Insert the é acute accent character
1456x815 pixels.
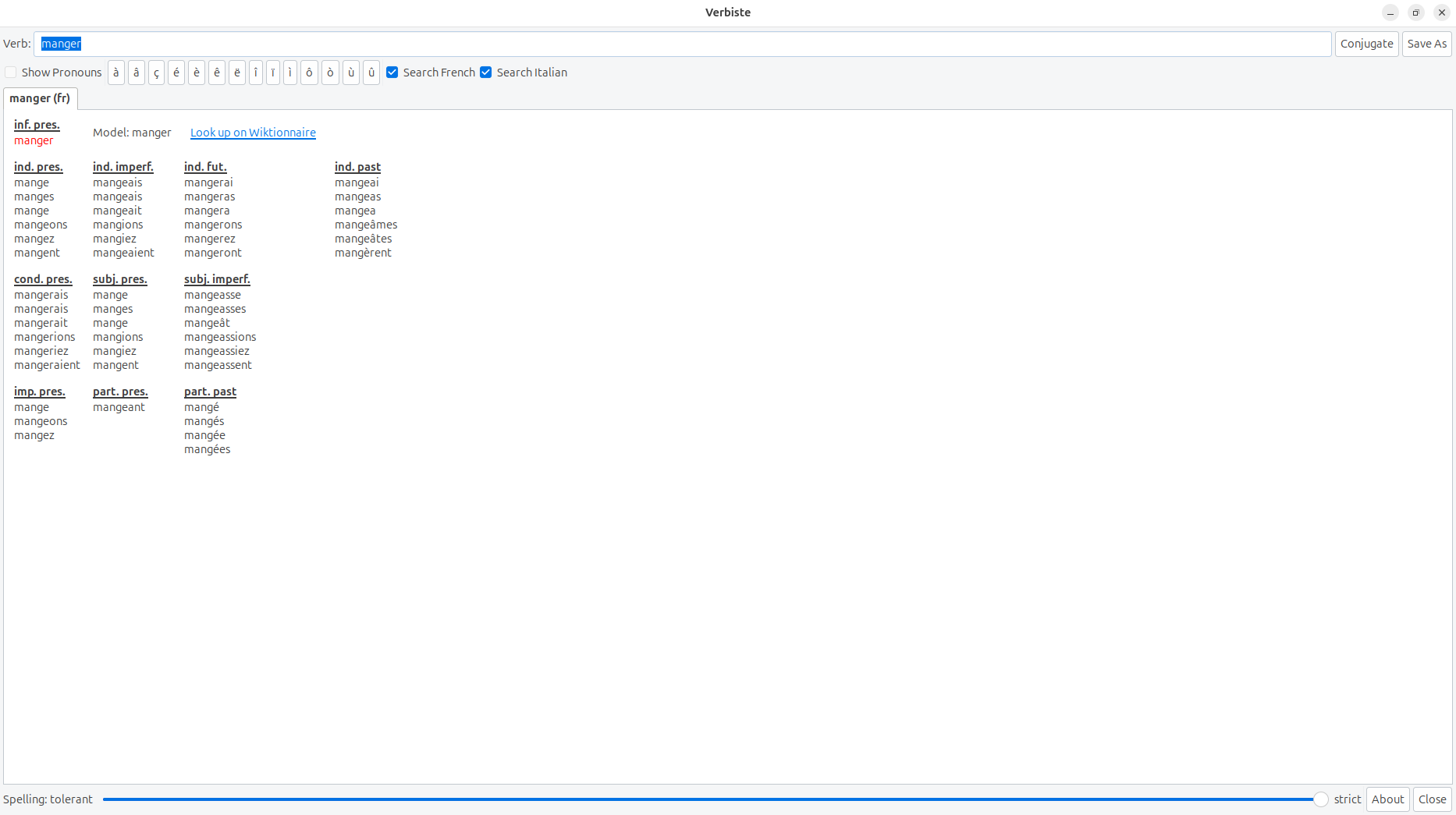(176, 73)
